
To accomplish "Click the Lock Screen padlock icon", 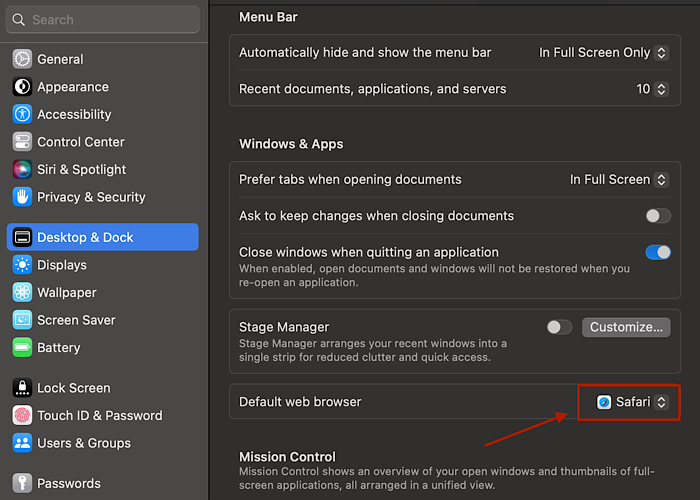I will [22, 388].
